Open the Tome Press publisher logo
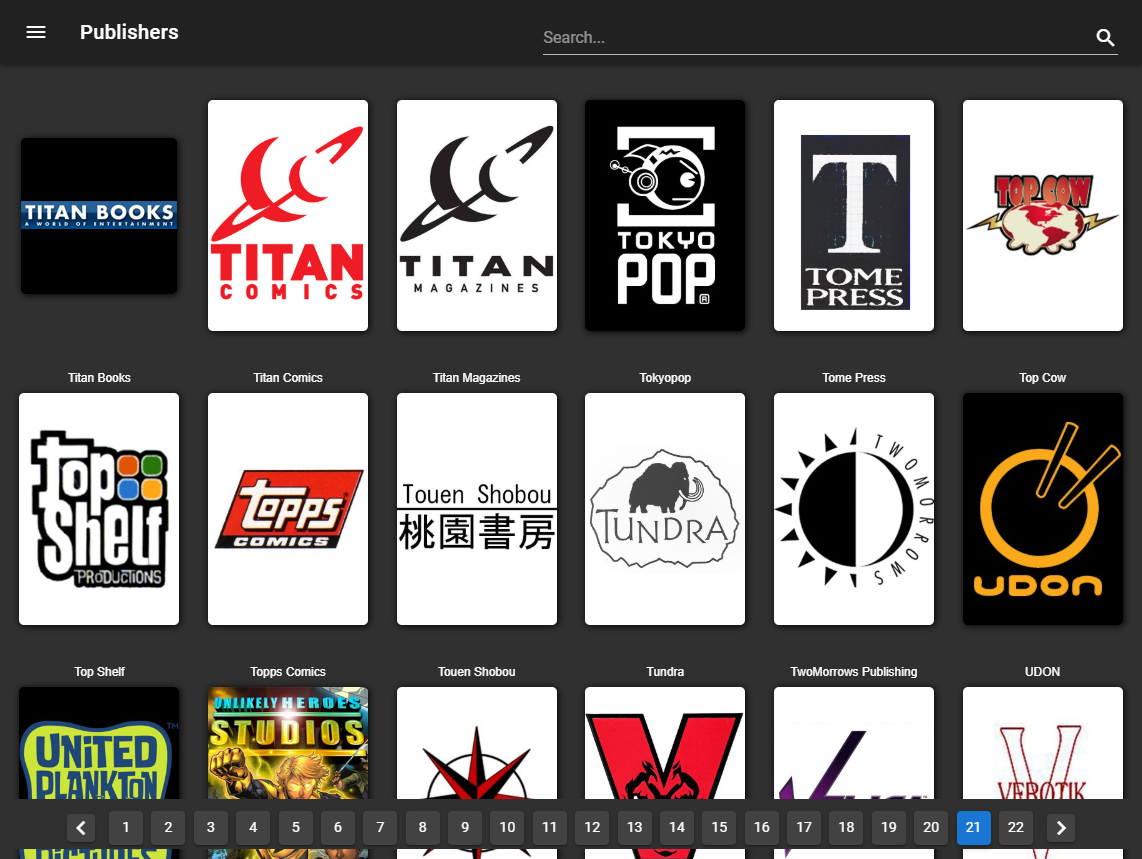The height and width of the screenshot is (859, 1142). click(x=854, y=216)
